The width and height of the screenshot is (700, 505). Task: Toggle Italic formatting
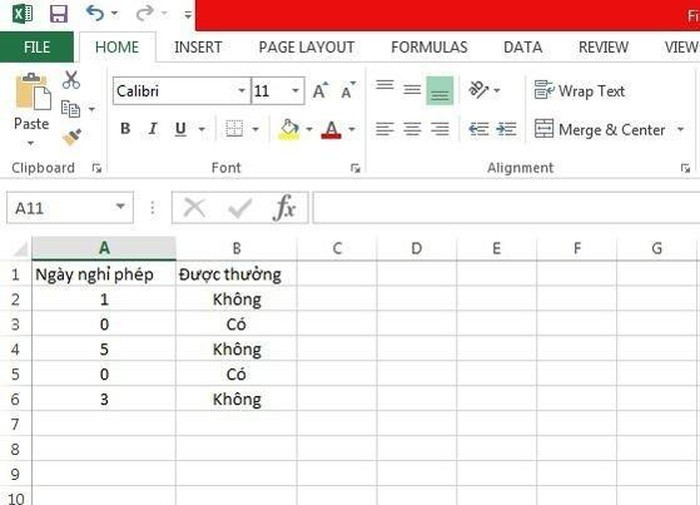coord(153,129)
